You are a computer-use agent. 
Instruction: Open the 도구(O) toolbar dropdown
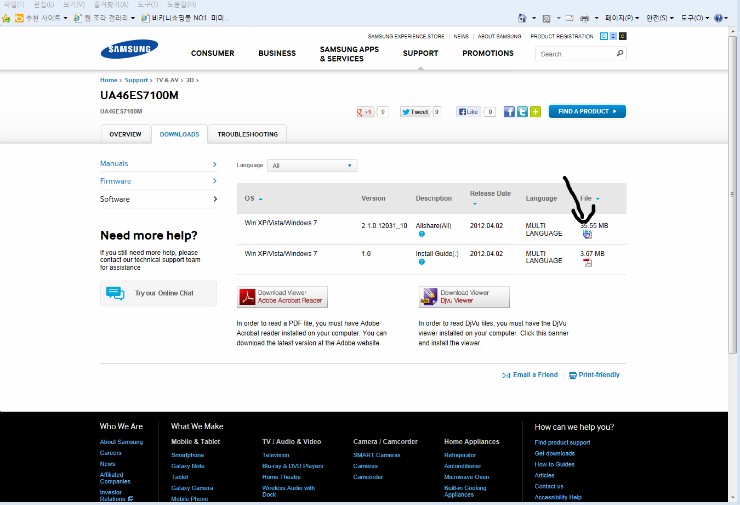(695, 18)
